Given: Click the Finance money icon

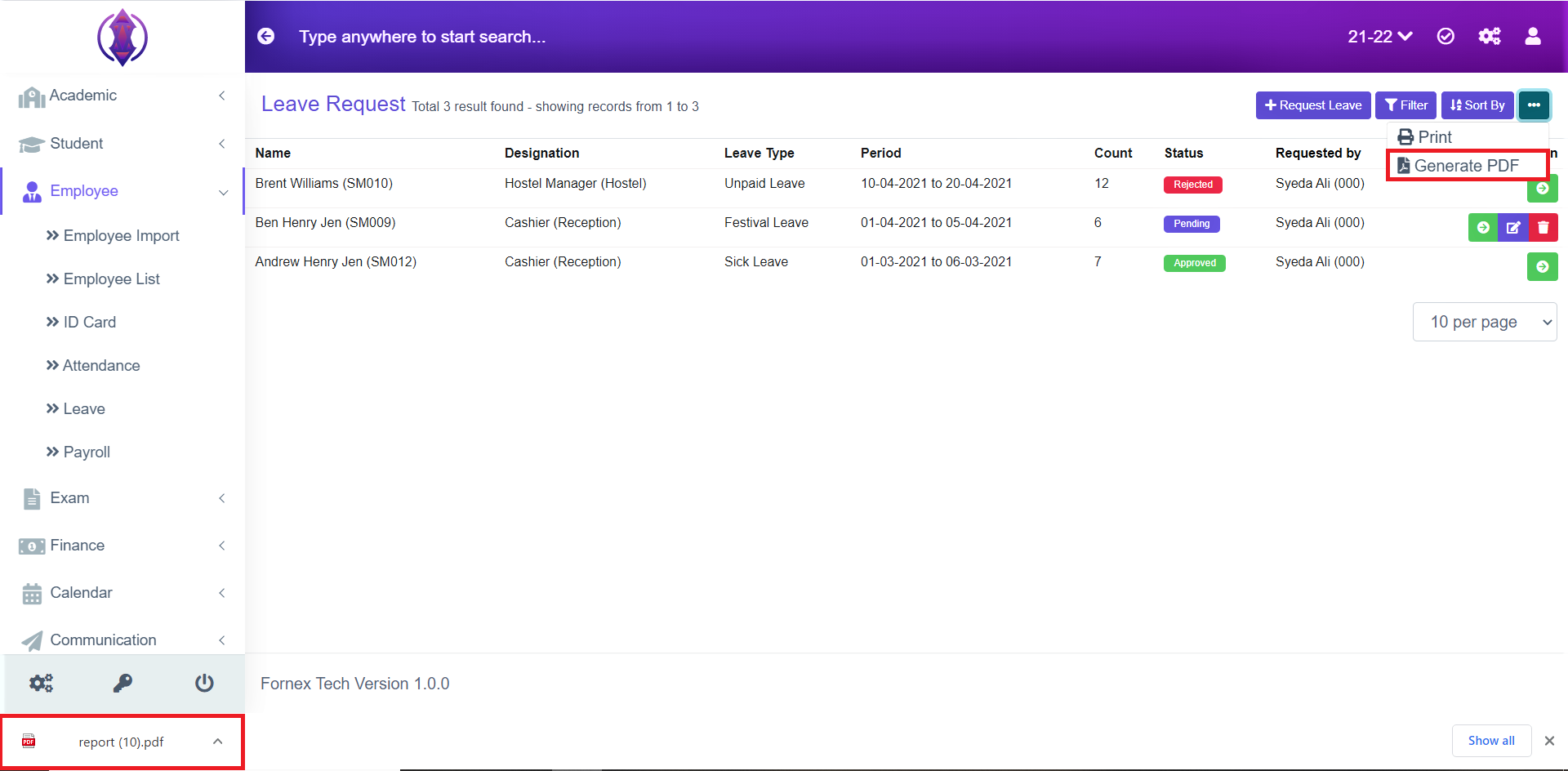Looking at the screenshot, I should coord(32,546).
